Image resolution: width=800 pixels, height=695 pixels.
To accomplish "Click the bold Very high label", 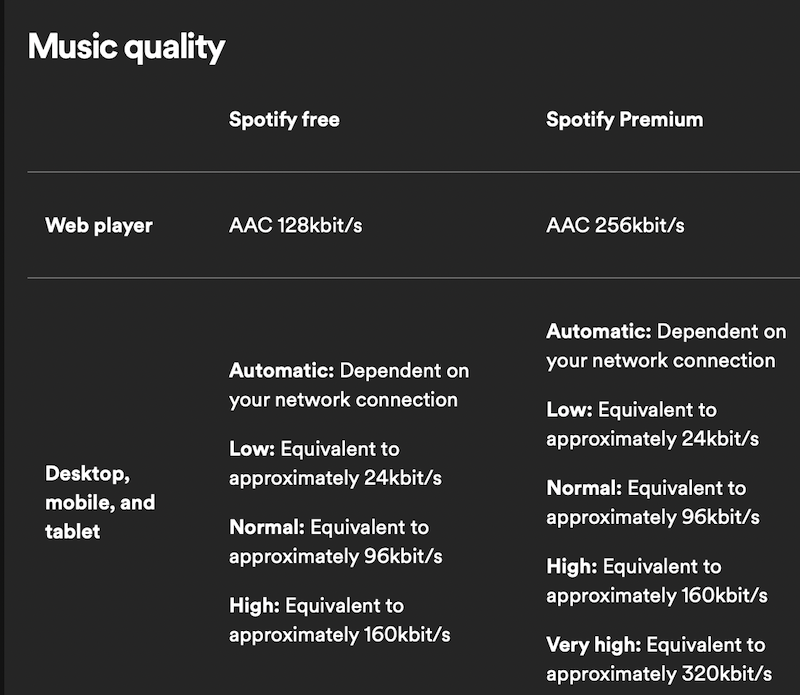I will pyautogui.click(x=594, y=645).
